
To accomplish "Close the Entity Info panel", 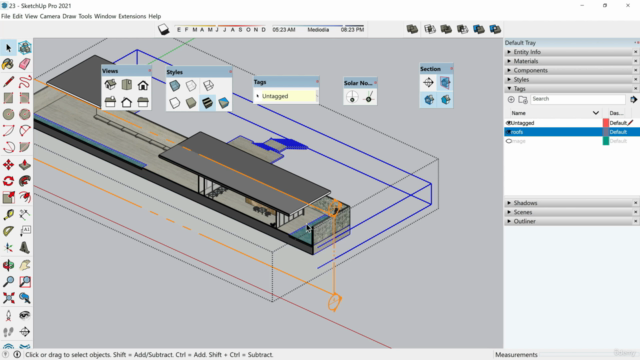I will pyautogui.click(x=636, y=52).
